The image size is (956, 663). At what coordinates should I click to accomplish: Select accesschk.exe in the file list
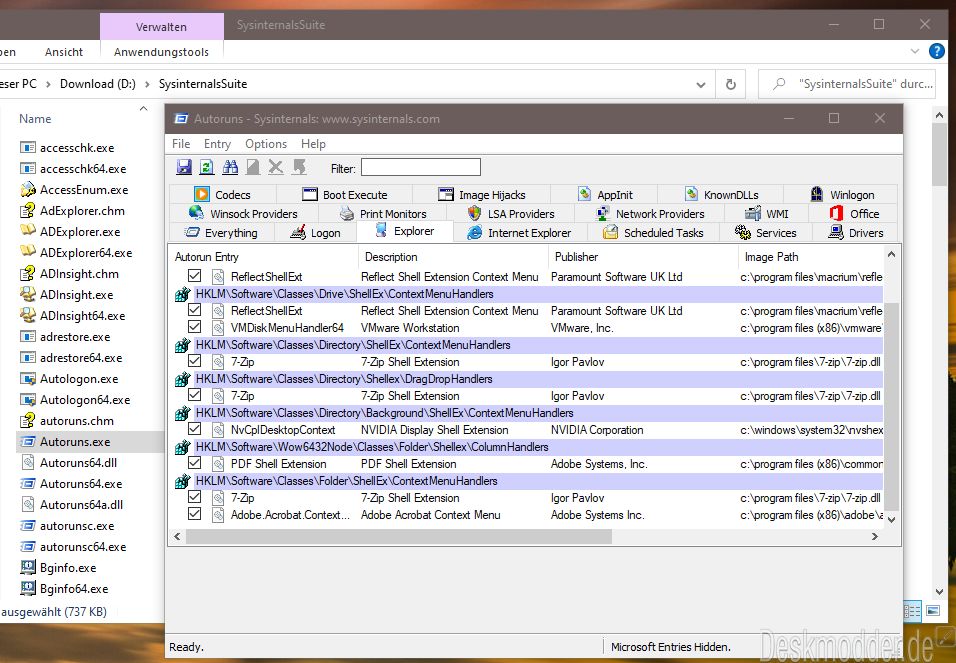(x=77, y=148)
